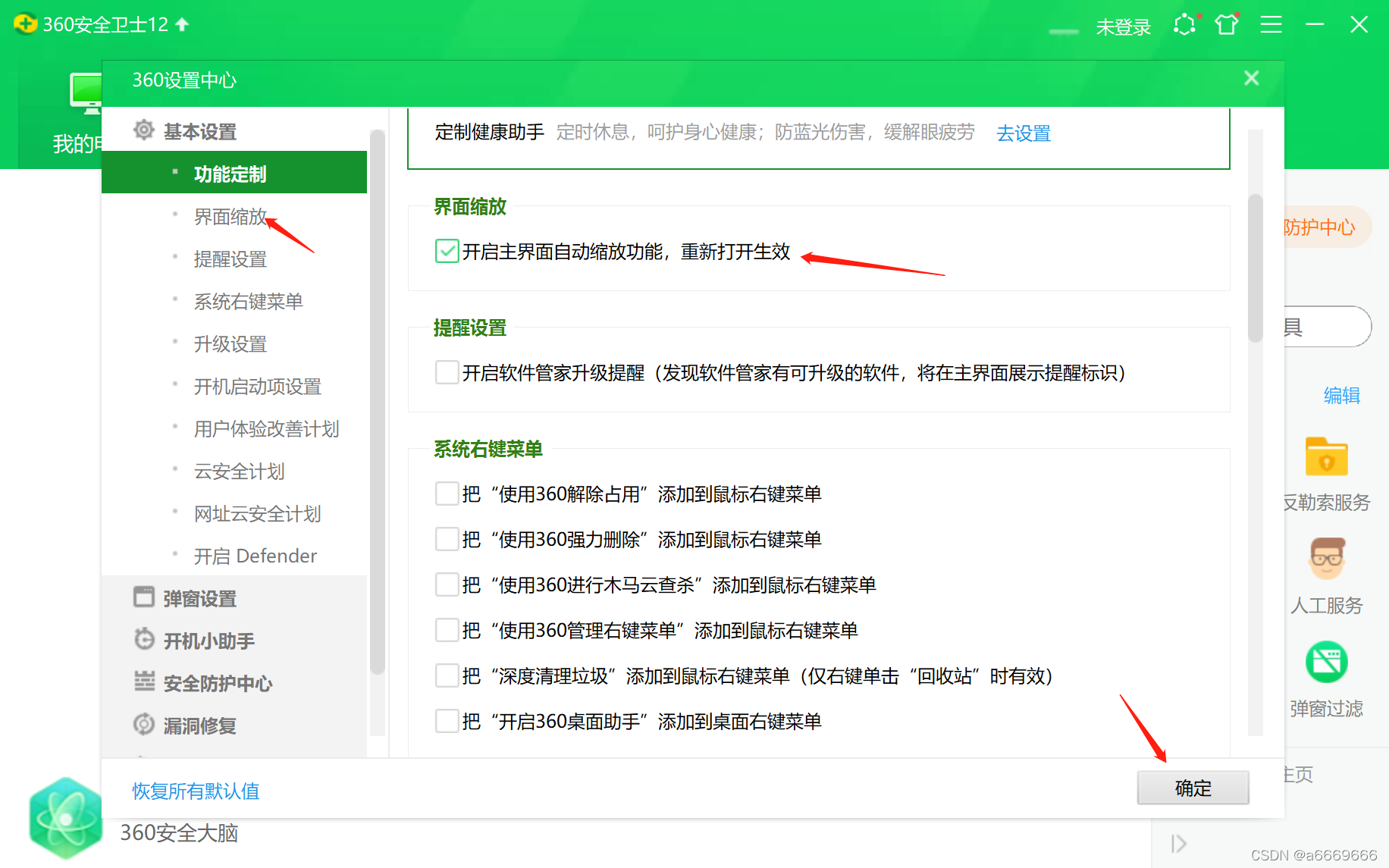
Task: Click the 弹窗设置 window icon
Action: 144,597
